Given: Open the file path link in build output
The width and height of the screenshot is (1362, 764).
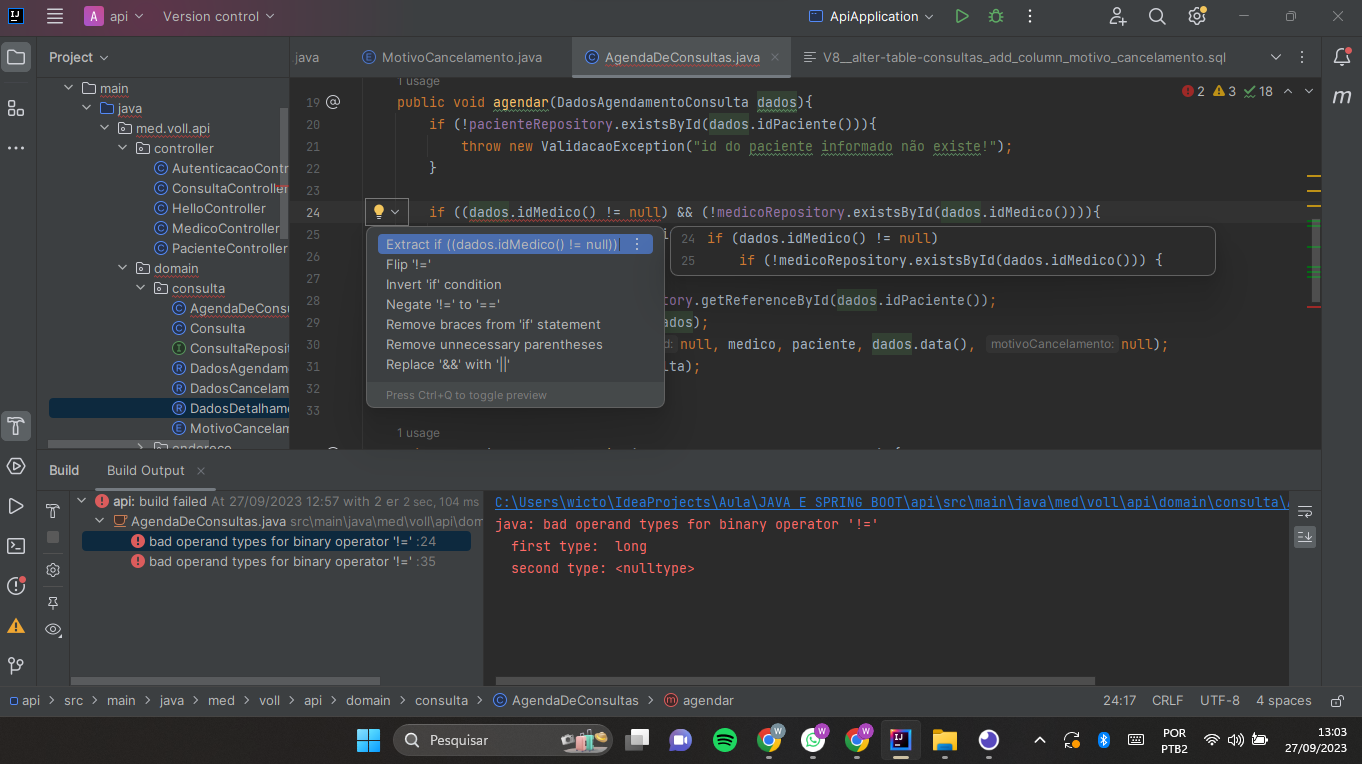Looking at the screenshot, I should (x=891, y=502).
